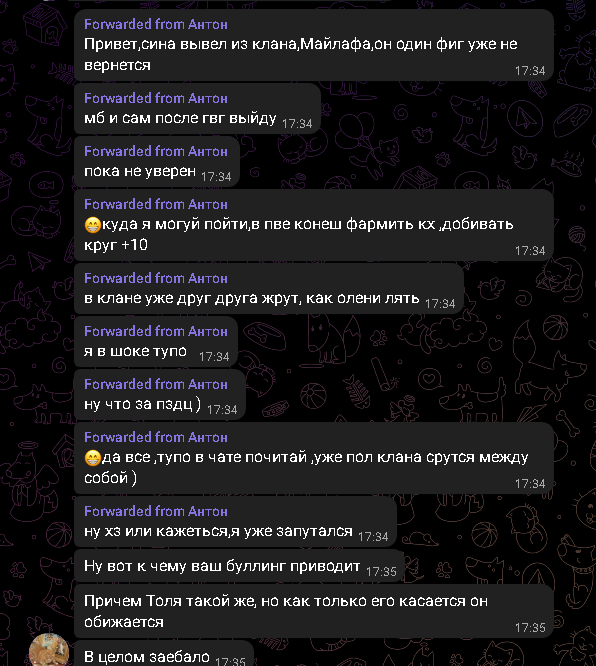Select message 'Ну вот к чему ваш буллинг приводит'
The height and width of the screenshot is (666, 596).
[239, 566]
